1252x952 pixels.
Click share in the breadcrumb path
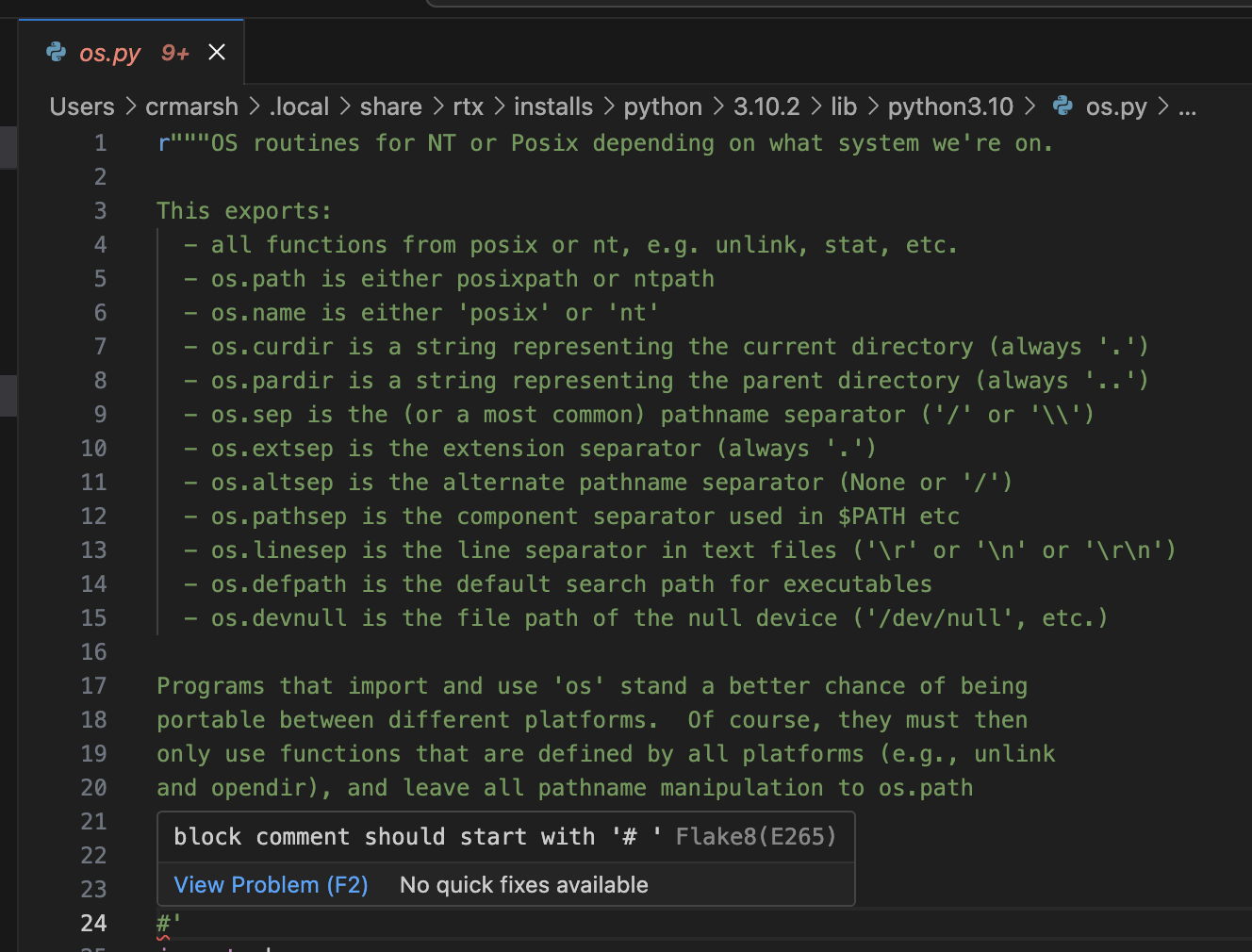tap(390, 107)
